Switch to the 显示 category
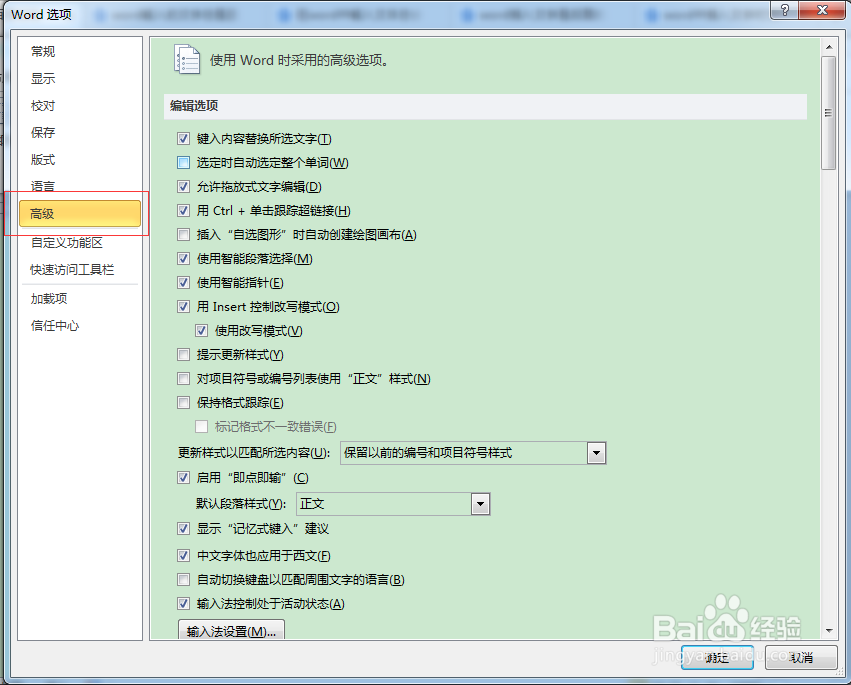Viewport: 851px width, 685px height. click(42, 78)
